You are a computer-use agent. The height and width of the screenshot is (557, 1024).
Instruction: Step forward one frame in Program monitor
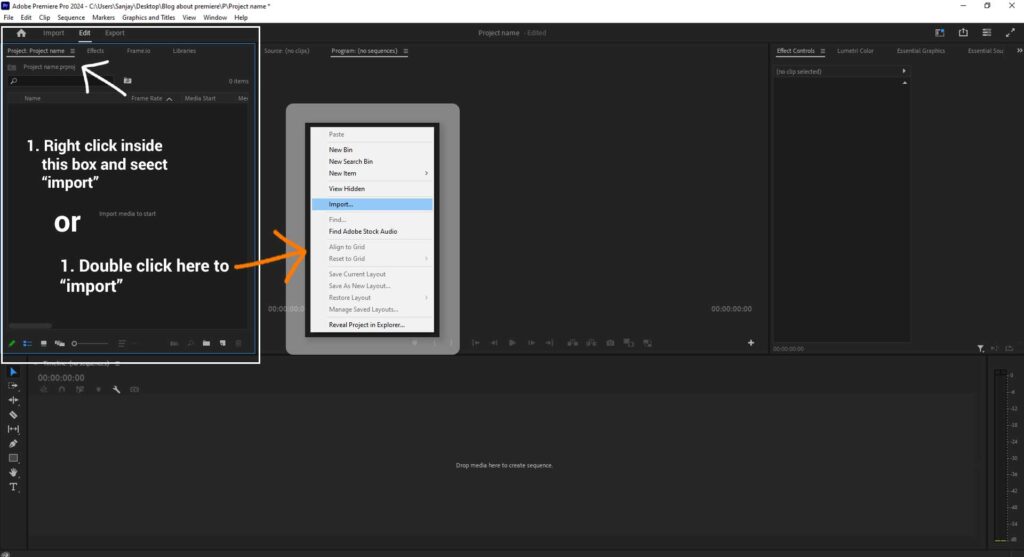point(532,343)
